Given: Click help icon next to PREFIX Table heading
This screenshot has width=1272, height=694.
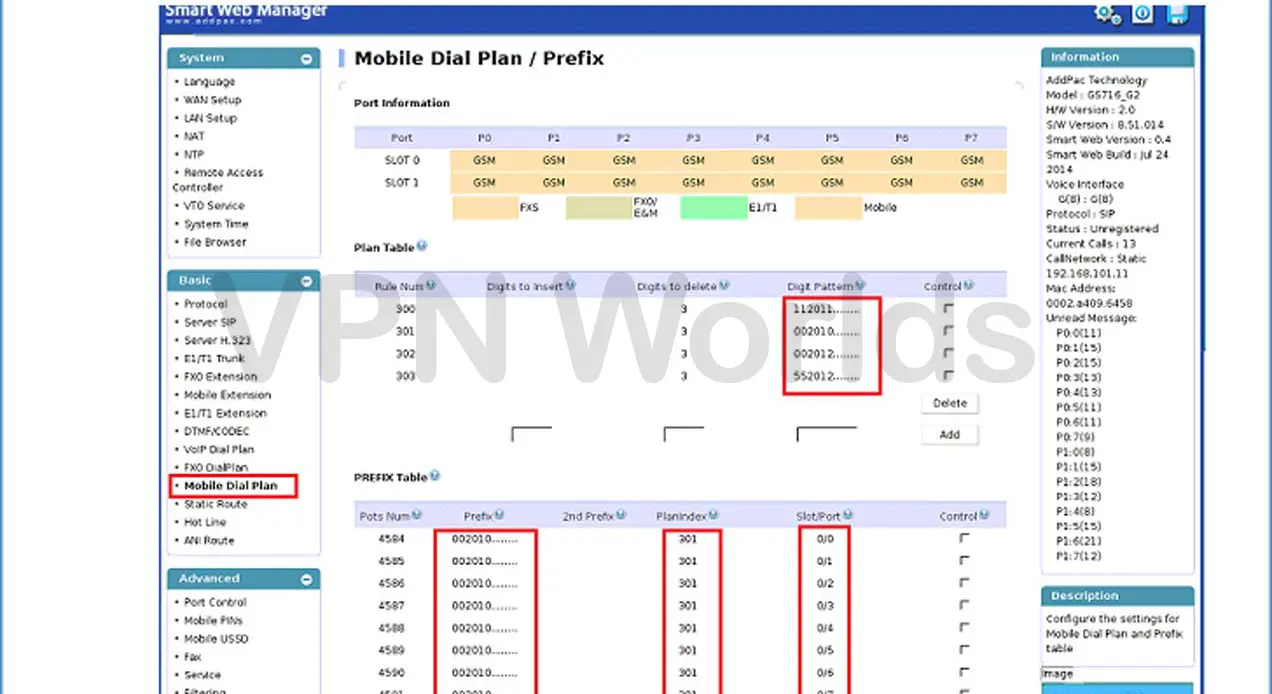Looking at the screenshot, I should click(434, 476).
